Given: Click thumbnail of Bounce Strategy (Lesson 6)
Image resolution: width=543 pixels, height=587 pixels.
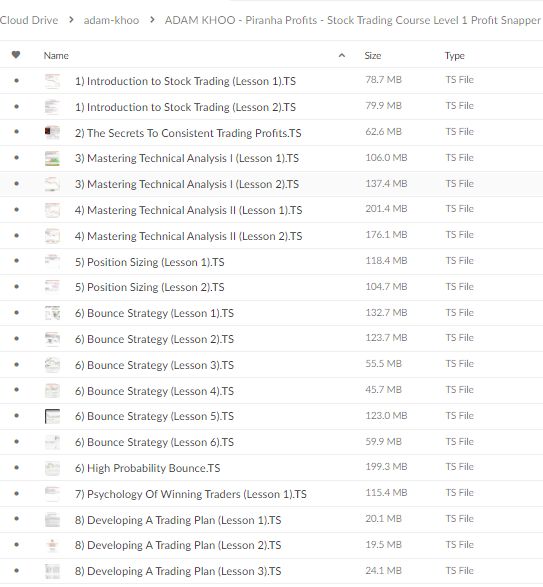Looking at the screenshot, I should click(x=52, y=442).
